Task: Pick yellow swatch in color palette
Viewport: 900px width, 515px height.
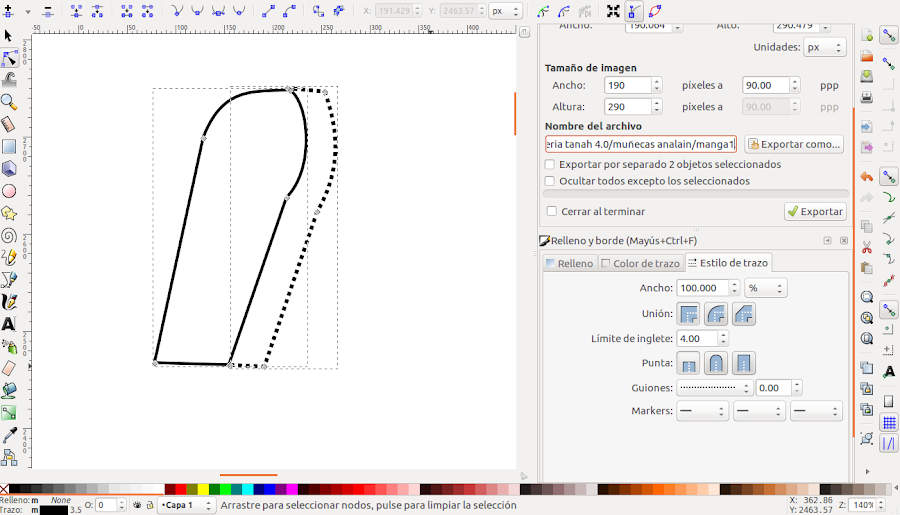Action: [x=203, y=489]
